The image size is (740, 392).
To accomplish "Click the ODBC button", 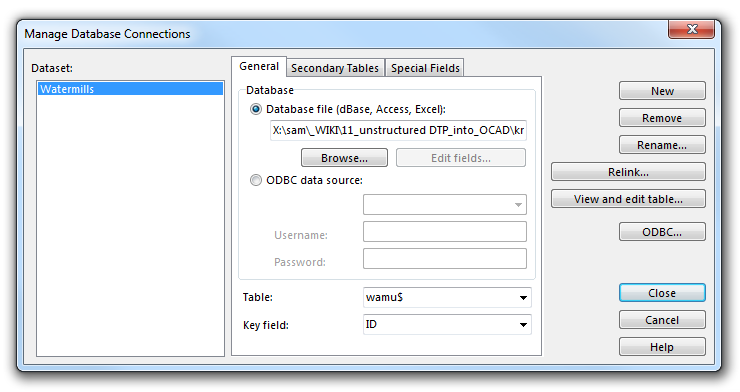I will [662, 232].
